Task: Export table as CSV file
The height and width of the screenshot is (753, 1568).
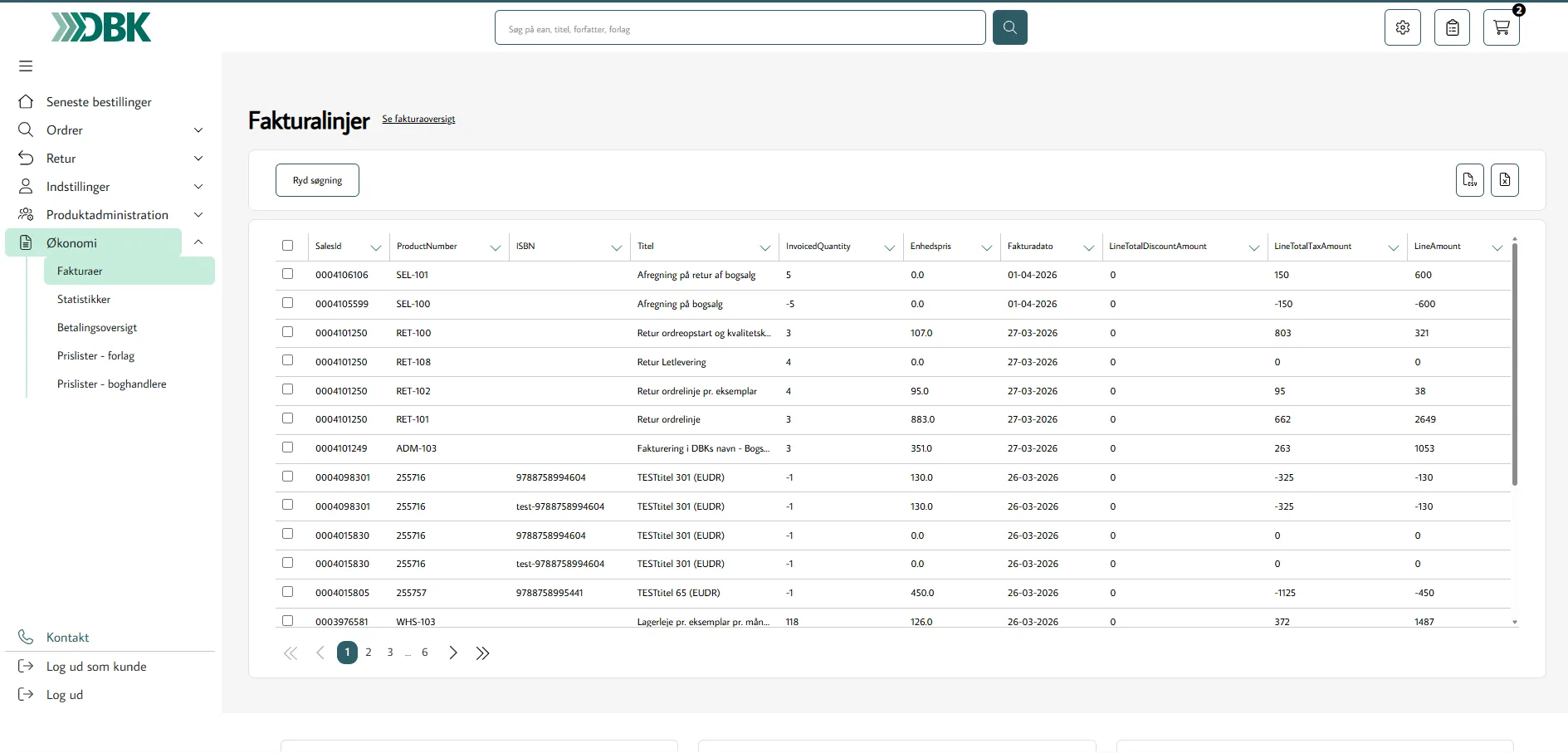Action: point(1470,180)
